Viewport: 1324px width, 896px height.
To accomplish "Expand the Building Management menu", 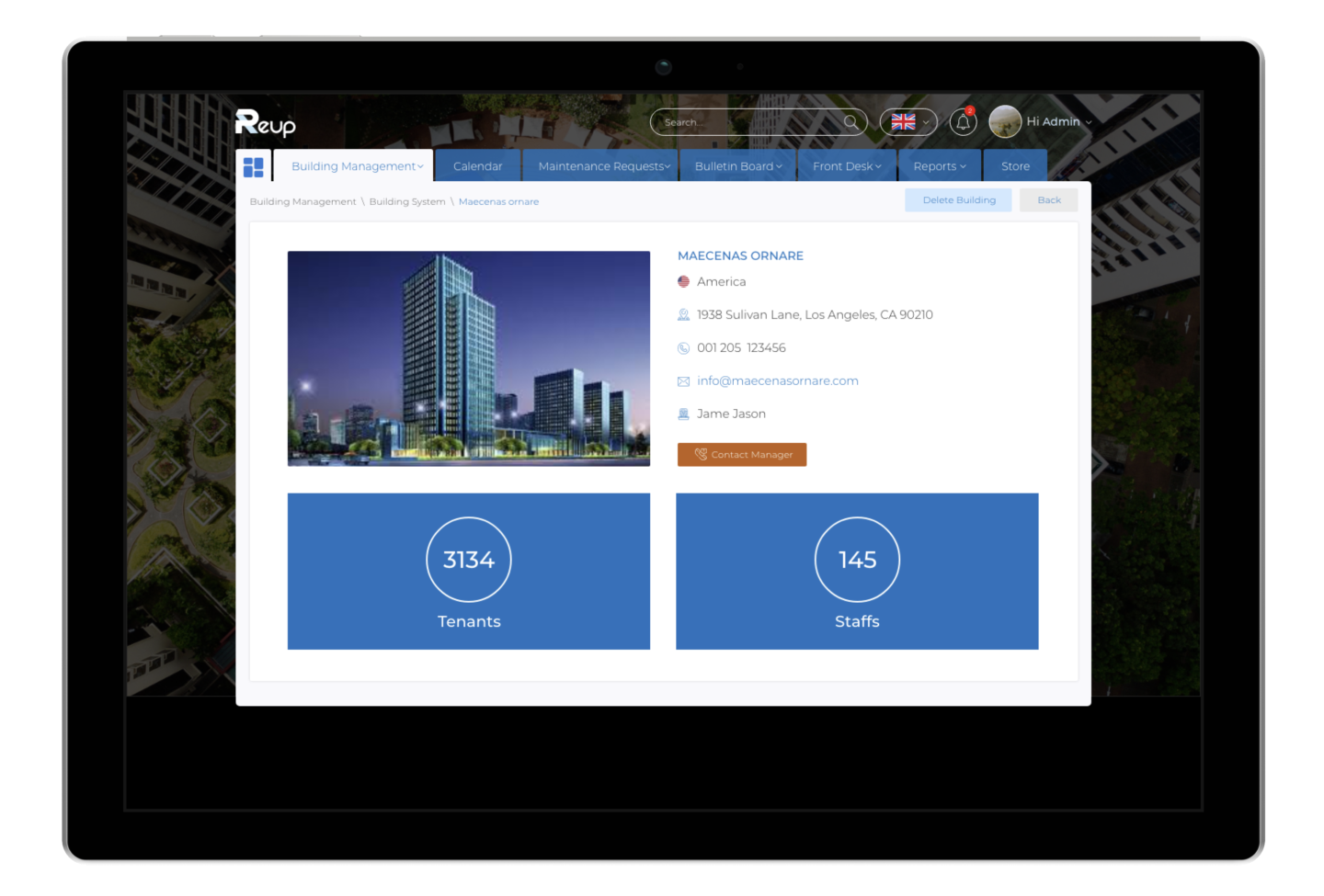I will pos(358,166).
